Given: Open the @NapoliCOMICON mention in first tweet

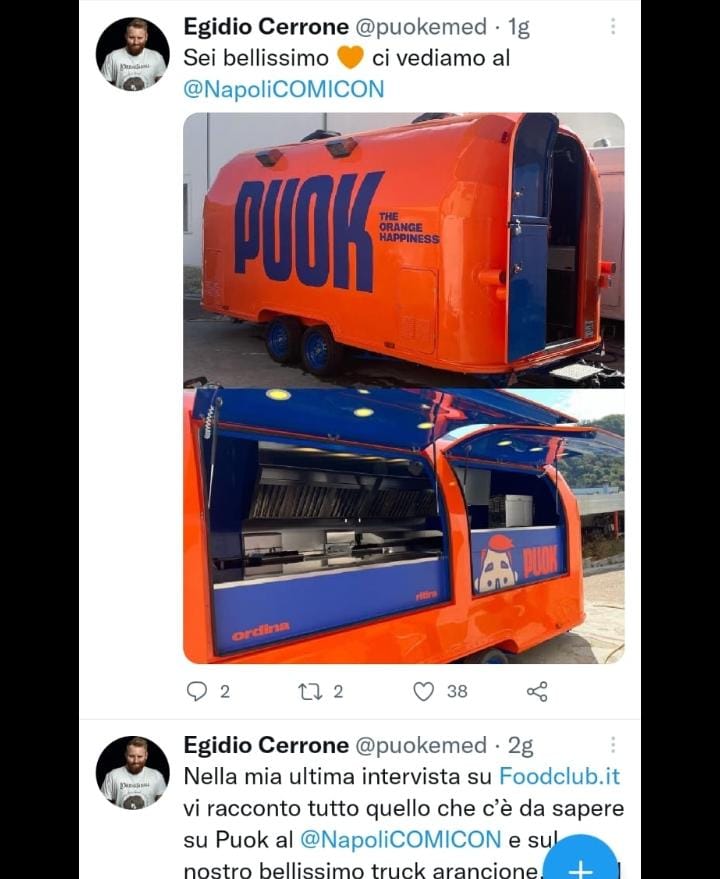Looking at the screenshot, I should click(284, 90).
